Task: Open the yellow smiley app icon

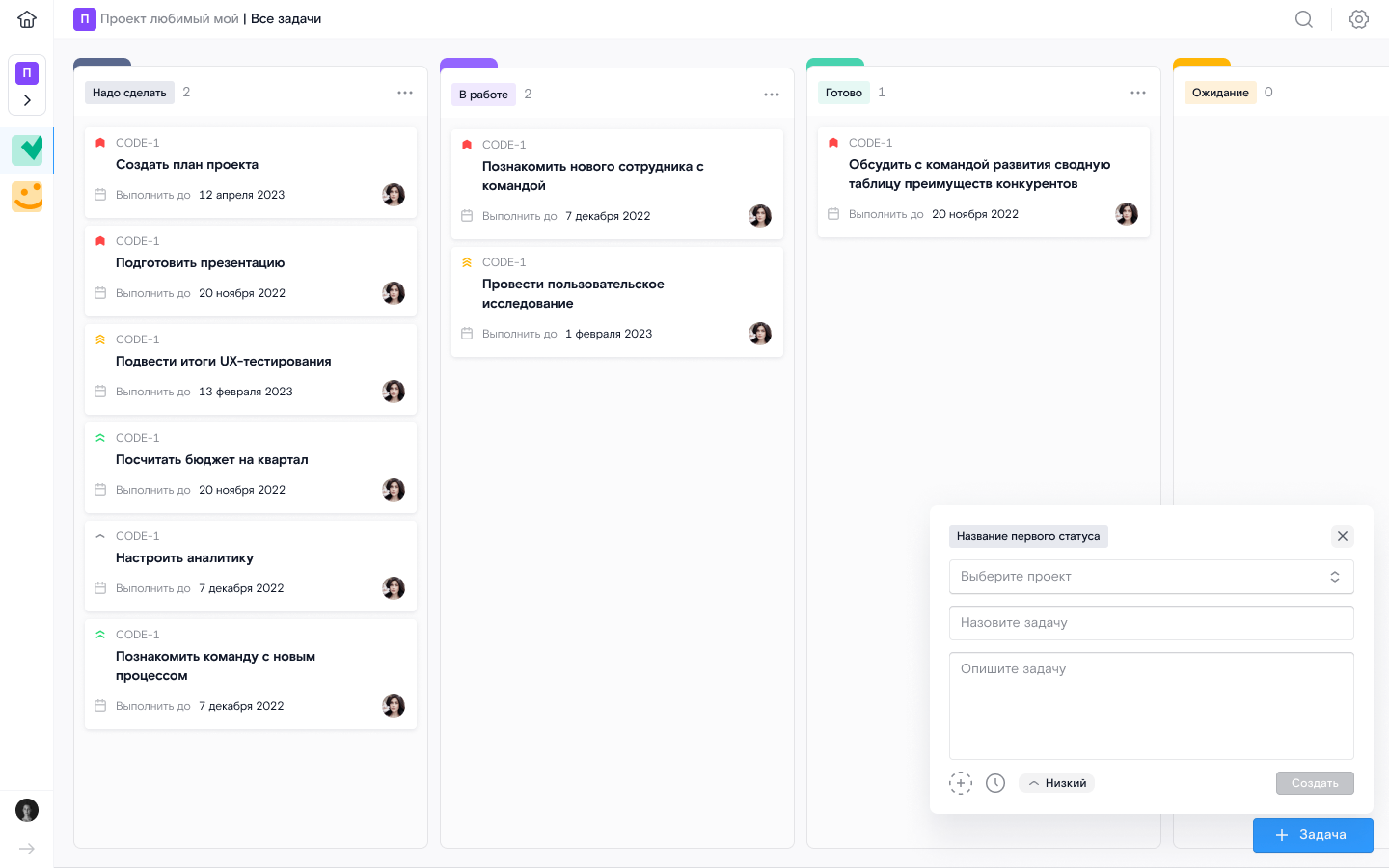Action: pos(27,196)
